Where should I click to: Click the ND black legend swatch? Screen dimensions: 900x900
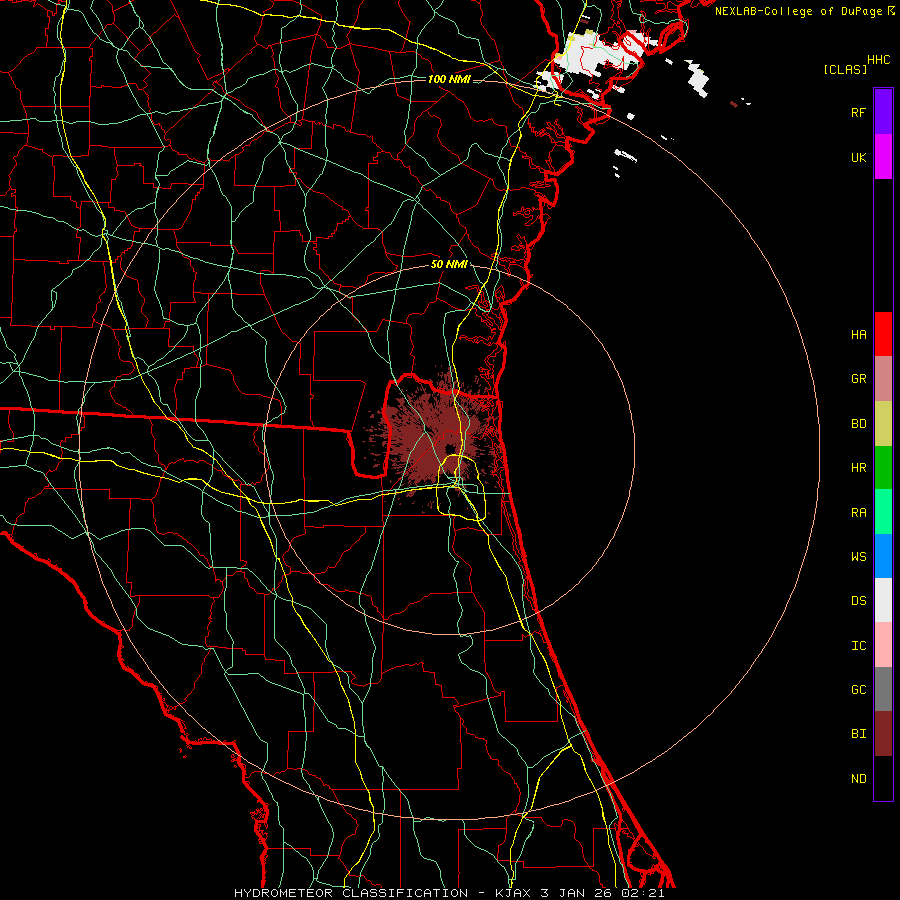[883, 778]
